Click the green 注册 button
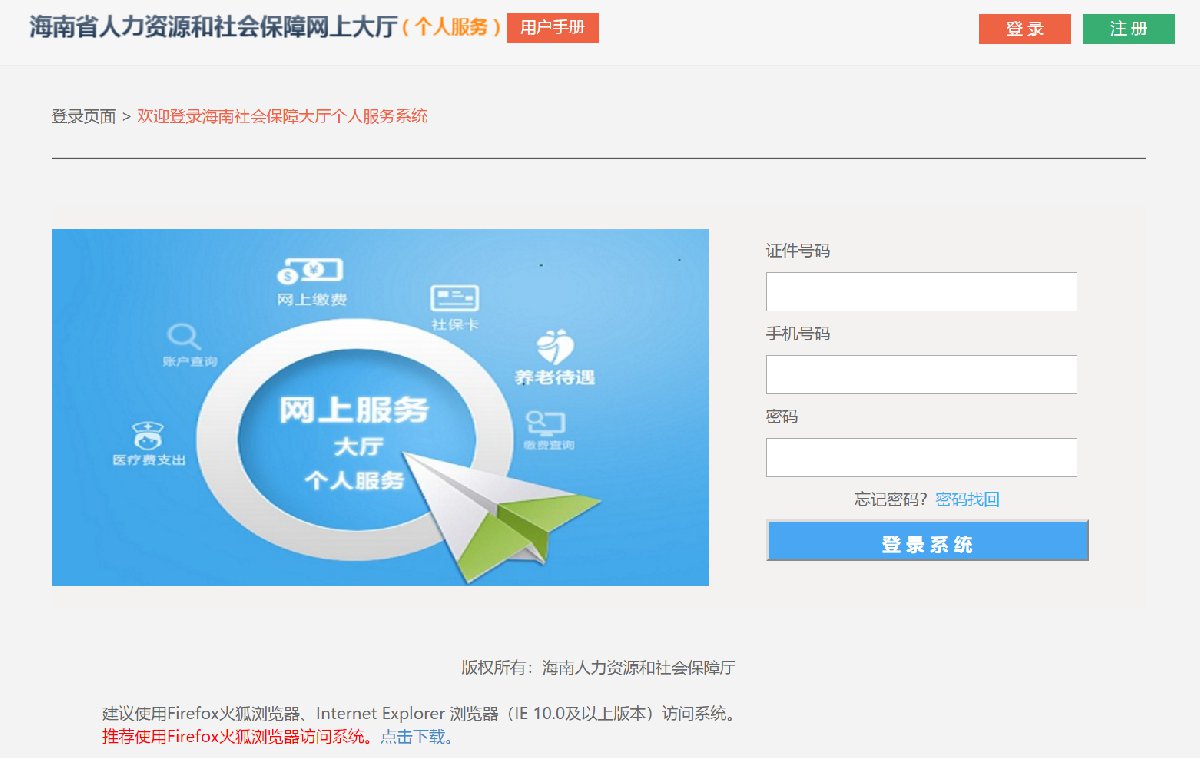The height and width of the screenshot is (758, 1200). pyautogui.click(x=1129, y=29)
